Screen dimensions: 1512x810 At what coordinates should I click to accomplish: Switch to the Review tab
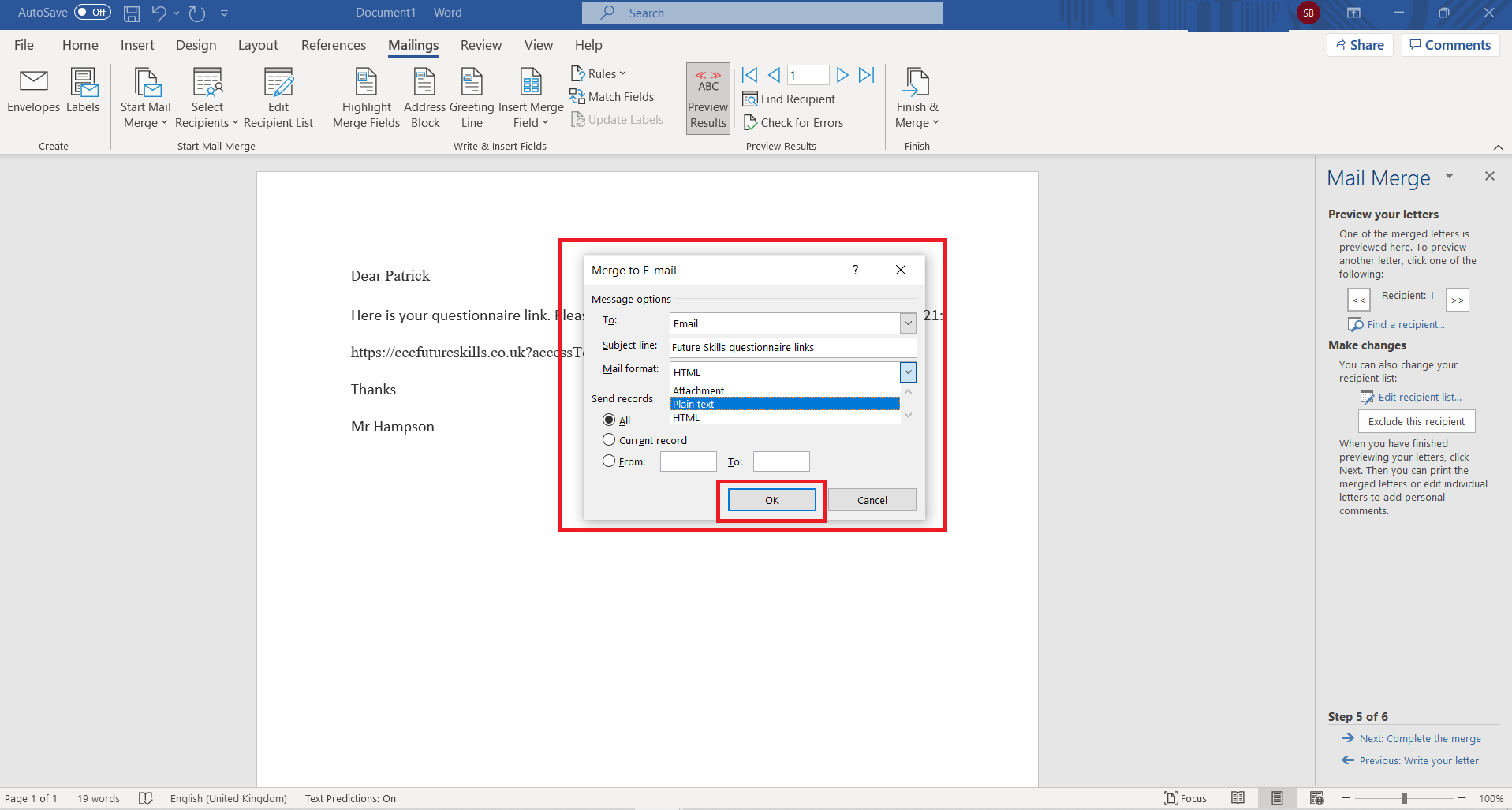click(x=480, y=45)
